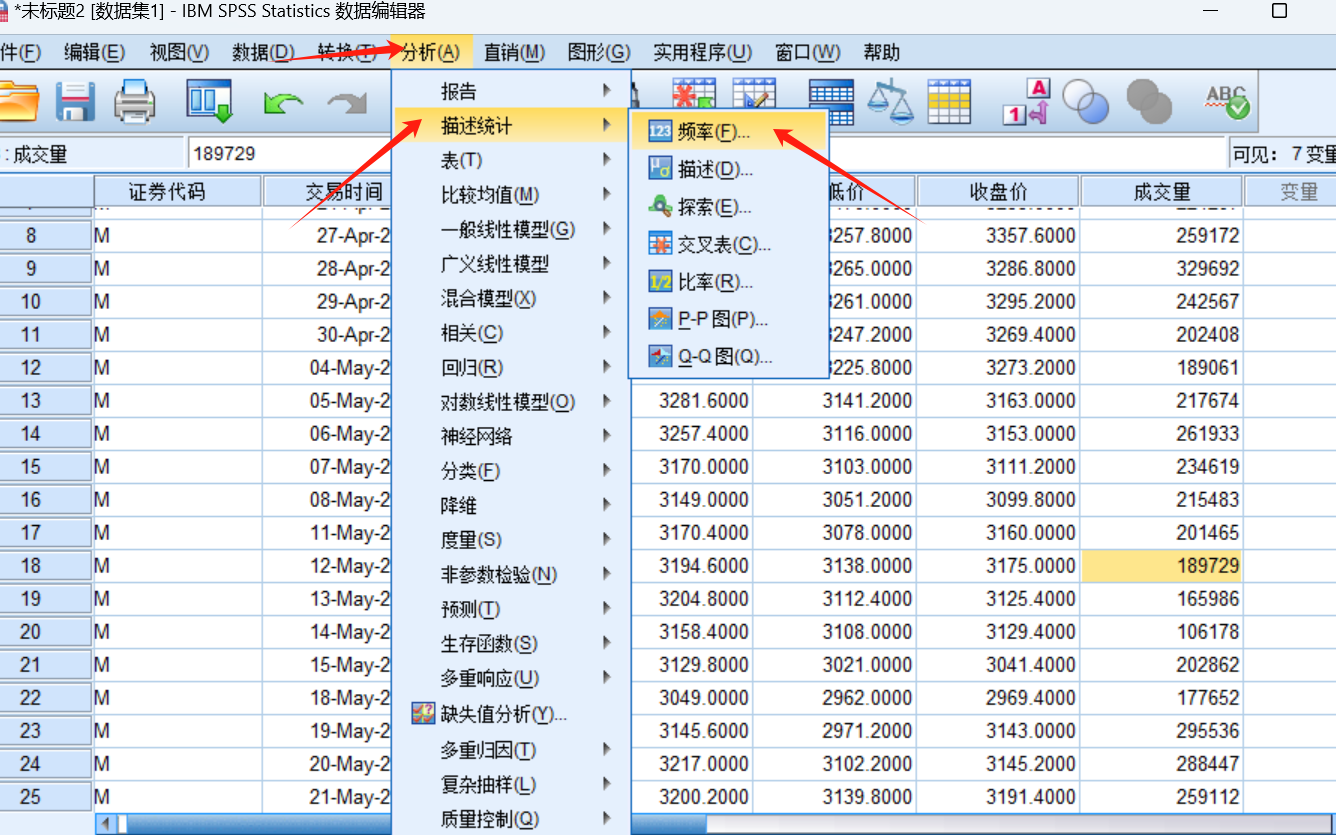This screenshot has height=835, width=1336.
Task: Expand the 比较均值(M) submenu
Action: coord(511,194)
